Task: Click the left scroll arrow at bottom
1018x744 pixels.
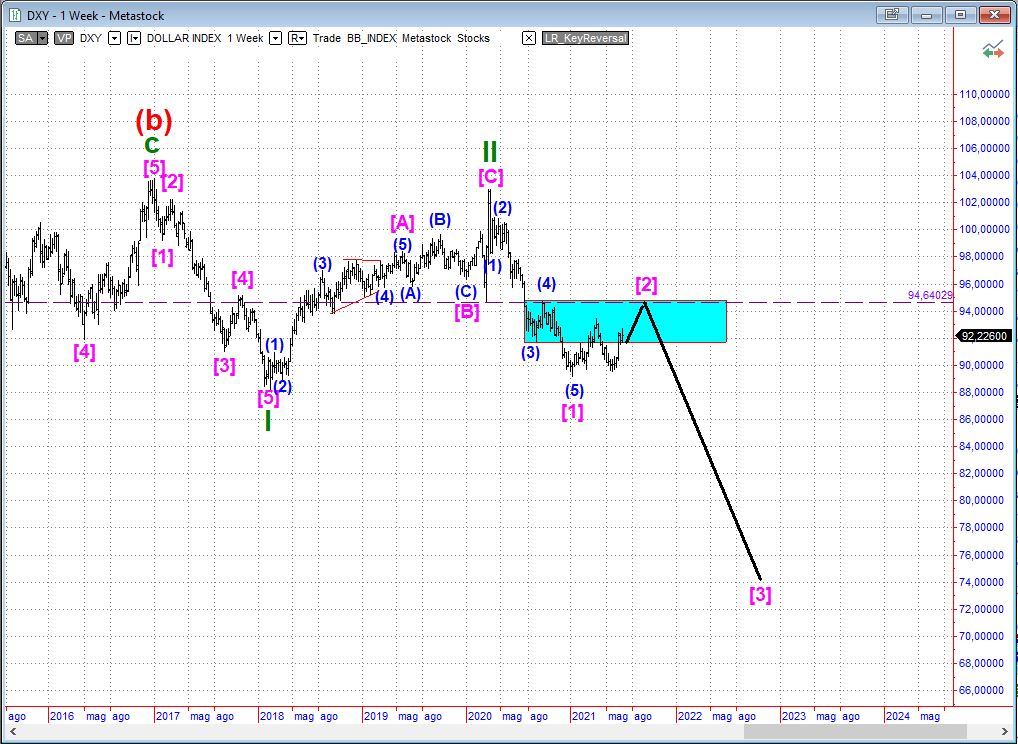Action: pyautogui.click(x=9, y=732)
